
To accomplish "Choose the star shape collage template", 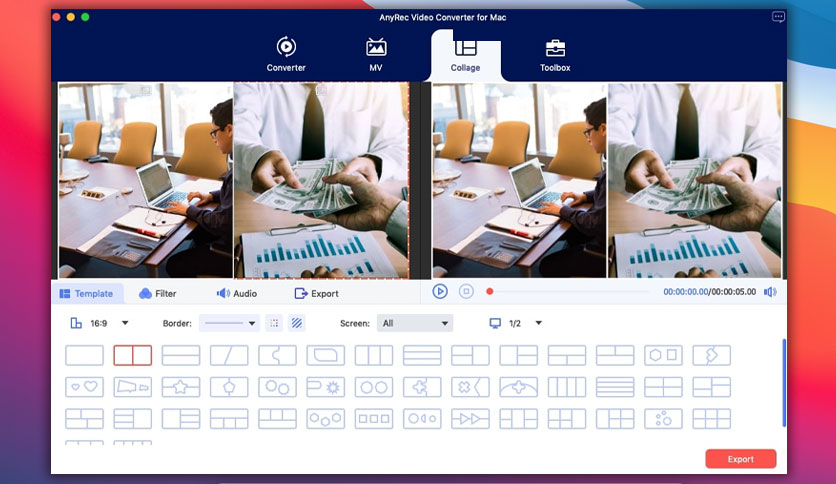I will click(181, 387).
